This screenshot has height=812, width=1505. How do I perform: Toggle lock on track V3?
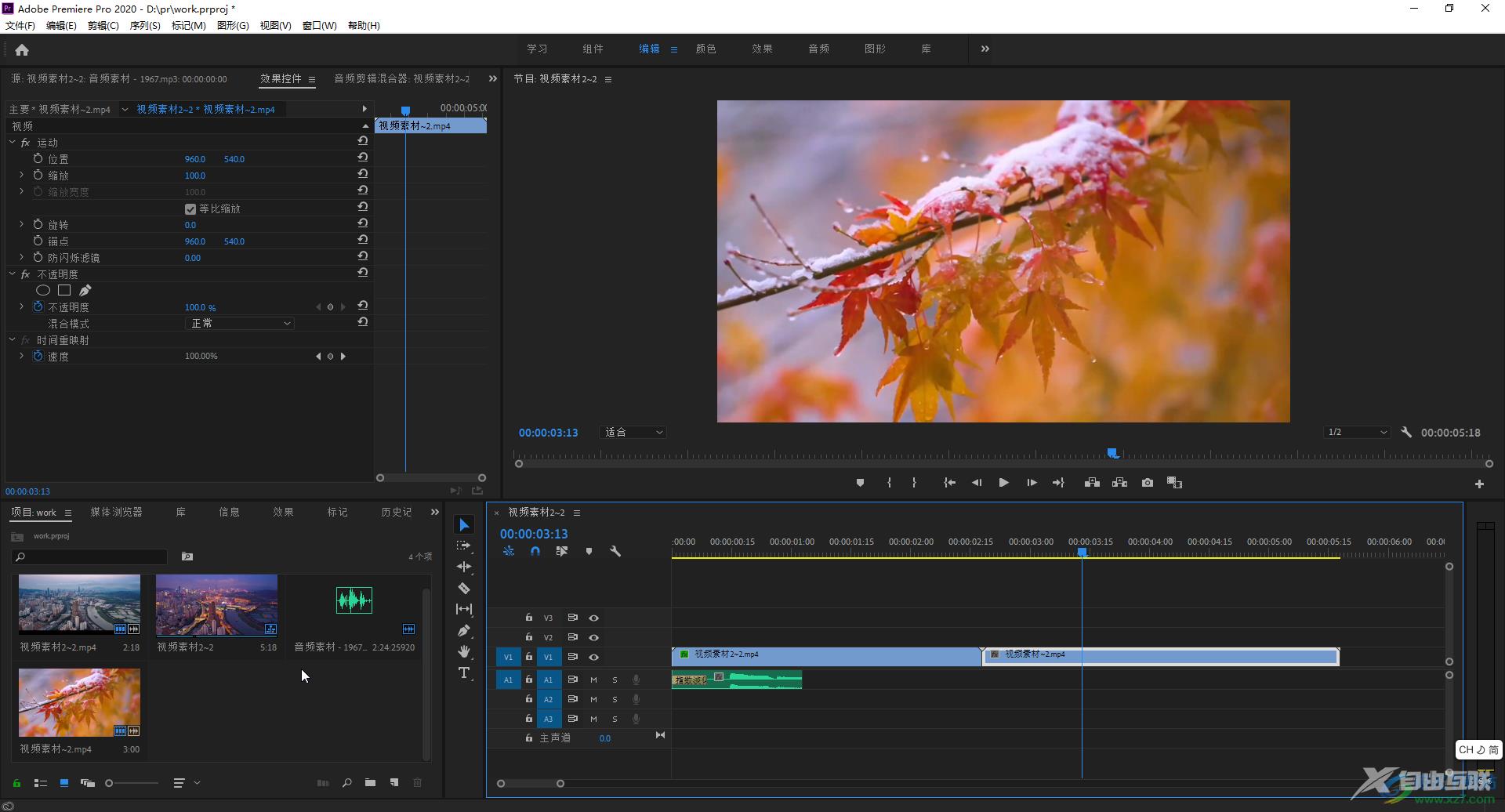coord(529,618)
